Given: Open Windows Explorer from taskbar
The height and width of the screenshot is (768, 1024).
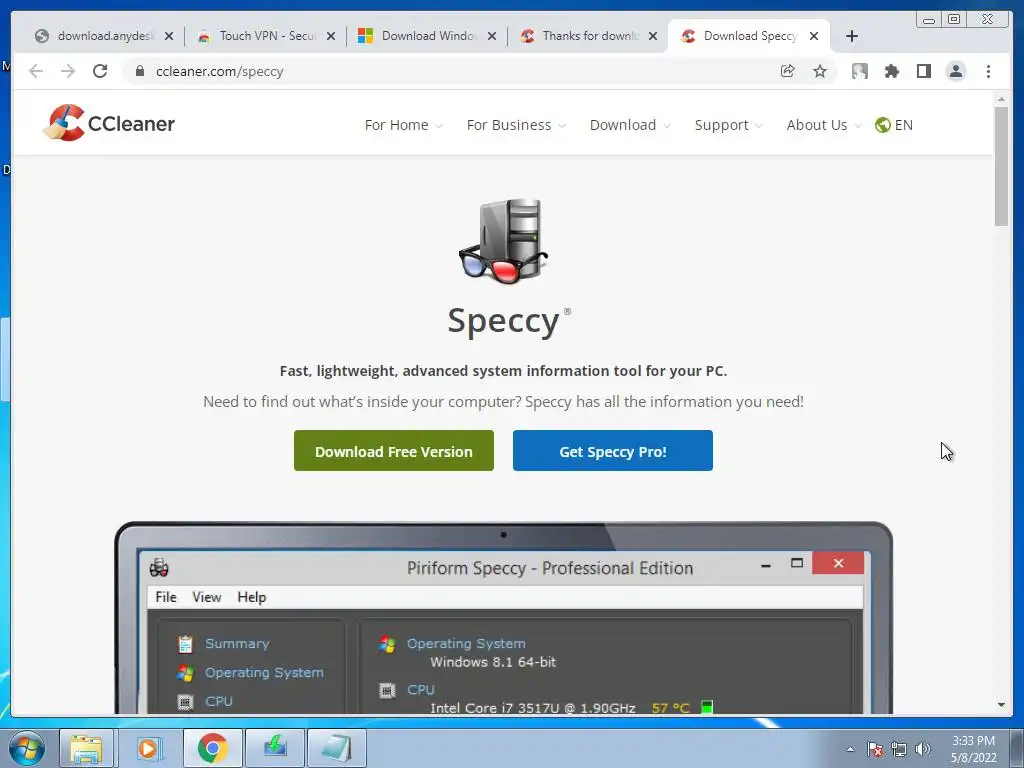Looking at the screenshot, I should [86, 748].
